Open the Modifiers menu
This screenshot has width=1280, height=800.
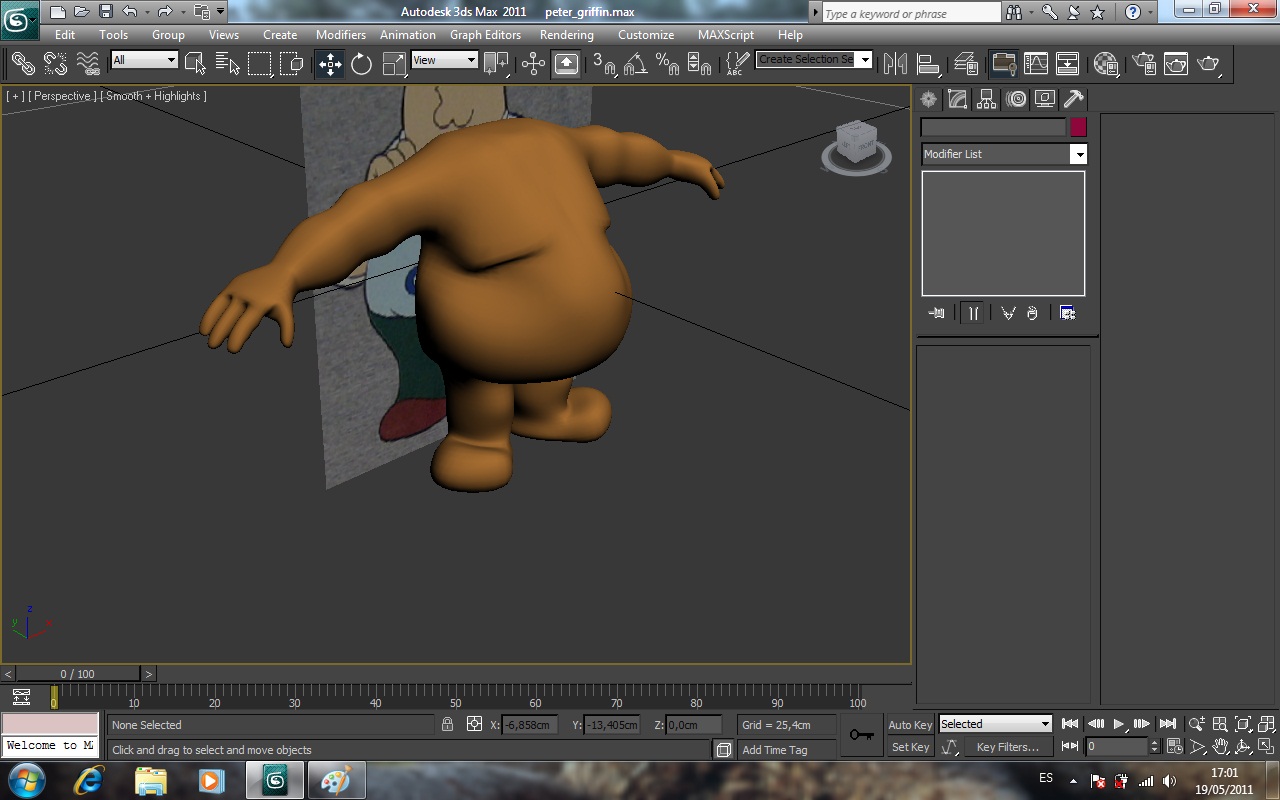click(341, 35)
